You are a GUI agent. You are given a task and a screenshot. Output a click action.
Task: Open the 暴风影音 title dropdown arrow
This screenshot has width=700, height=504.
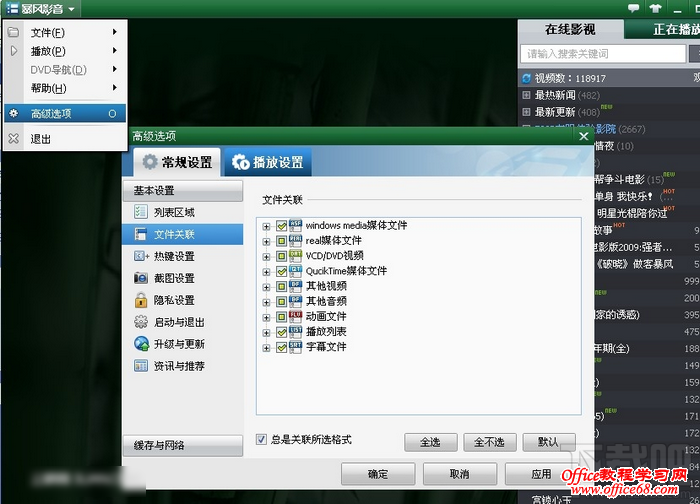pos(71,9)
